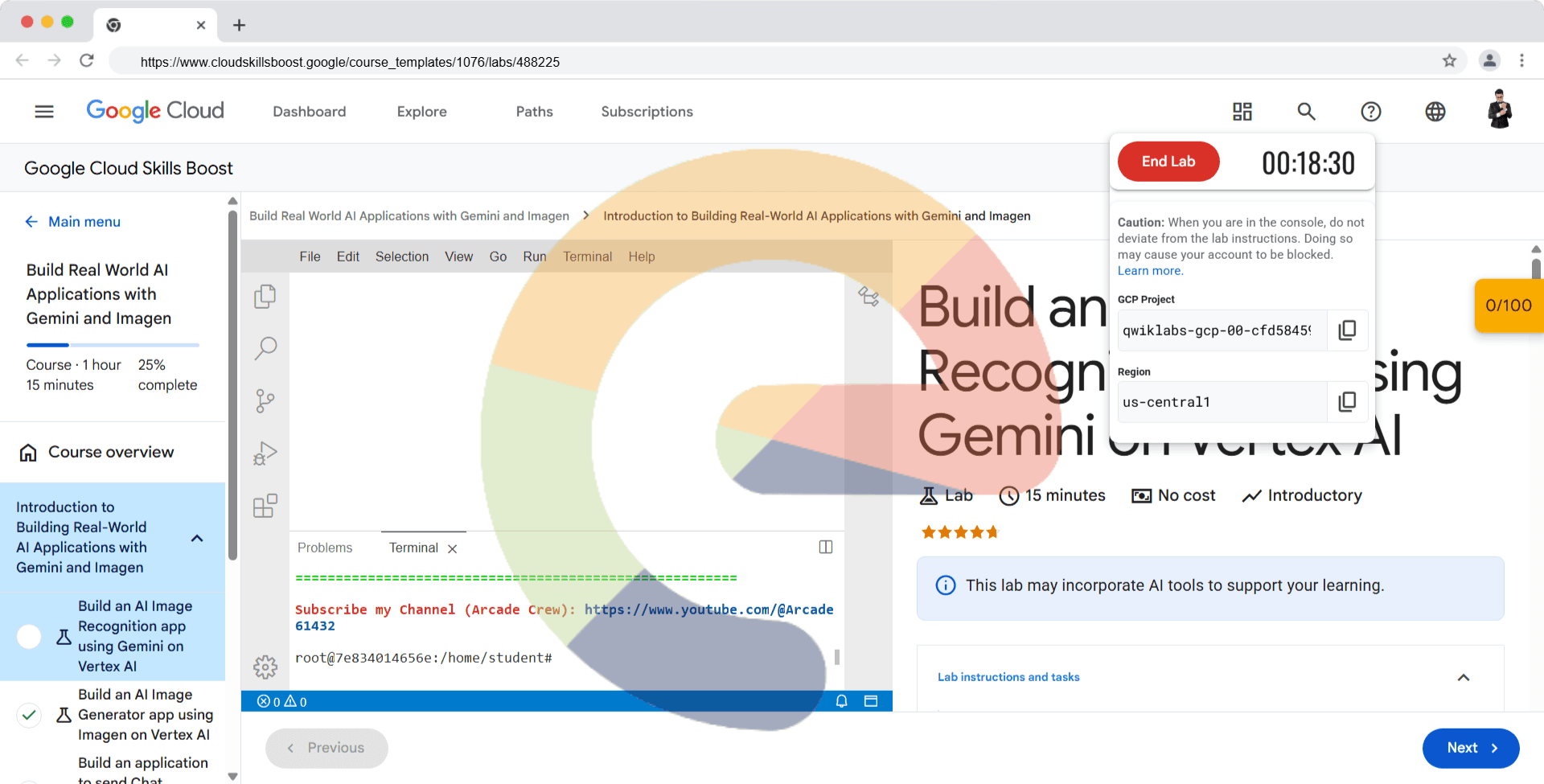Viewport: 1544px width, 784px height.
Task: Switch to the Problems tab
Action: pos(325,548)
